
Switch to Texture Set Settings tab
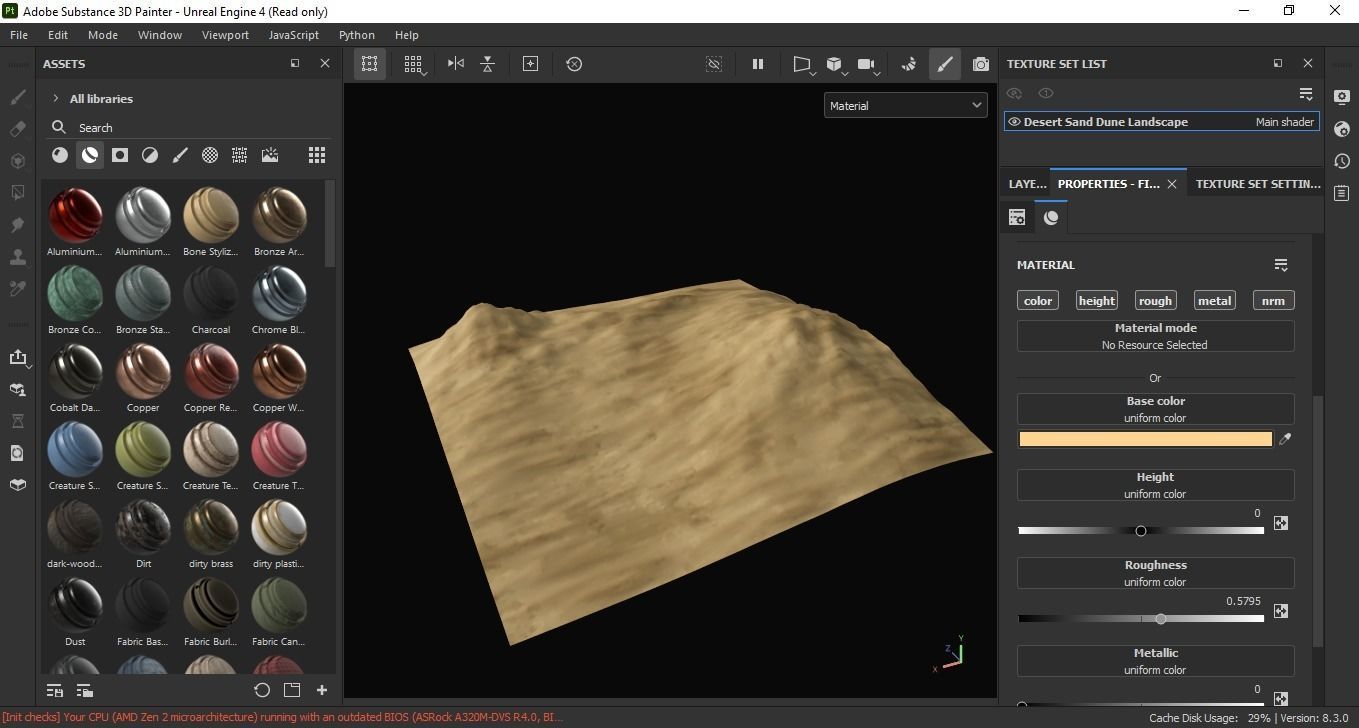coord(1257,184)
